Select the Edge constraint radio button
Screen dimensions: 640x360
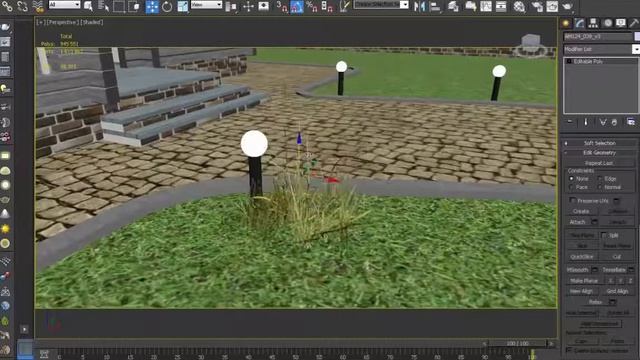point(600,179)
